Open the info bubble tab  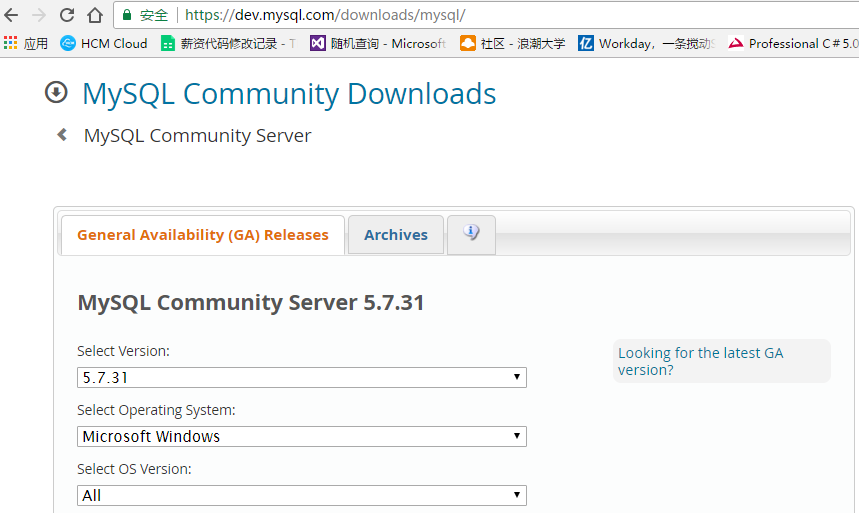click(471, 235)
